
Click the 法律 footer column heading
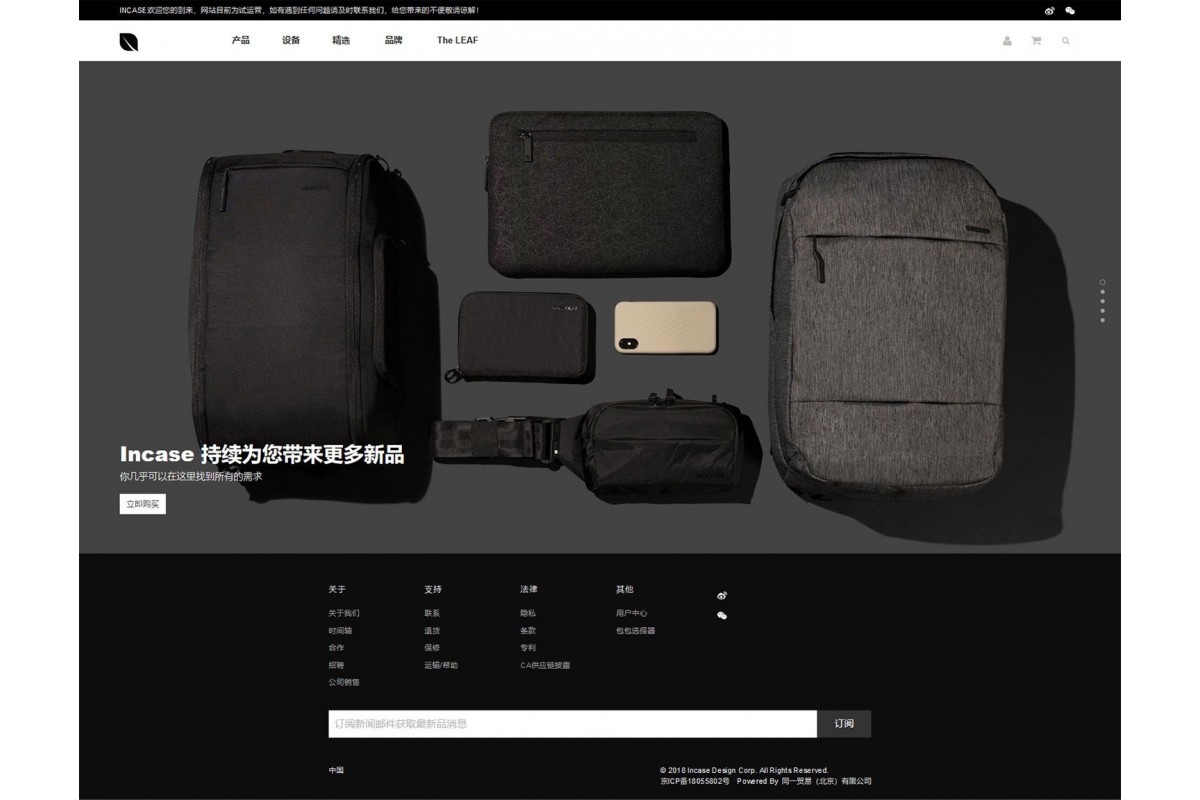(x=529, y=589)
